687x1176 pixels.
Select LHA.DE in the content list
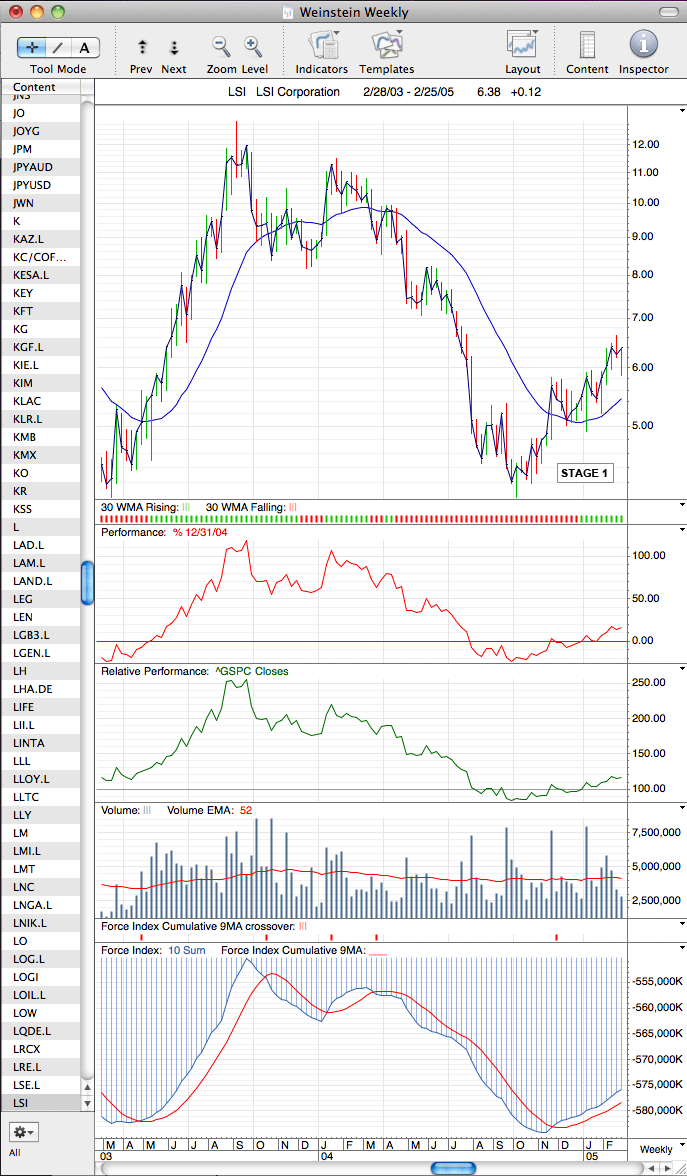(40, 689)
